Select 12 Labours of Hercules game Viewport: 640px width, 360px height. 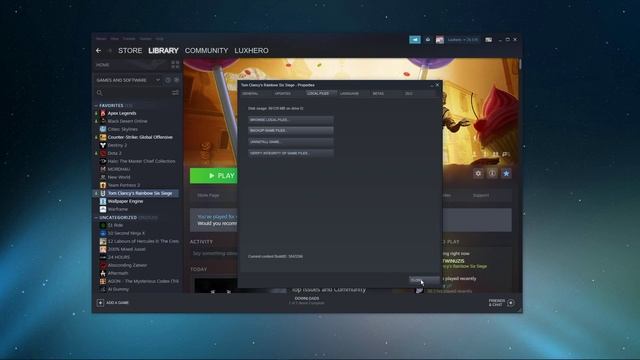(x=139, y=241)
